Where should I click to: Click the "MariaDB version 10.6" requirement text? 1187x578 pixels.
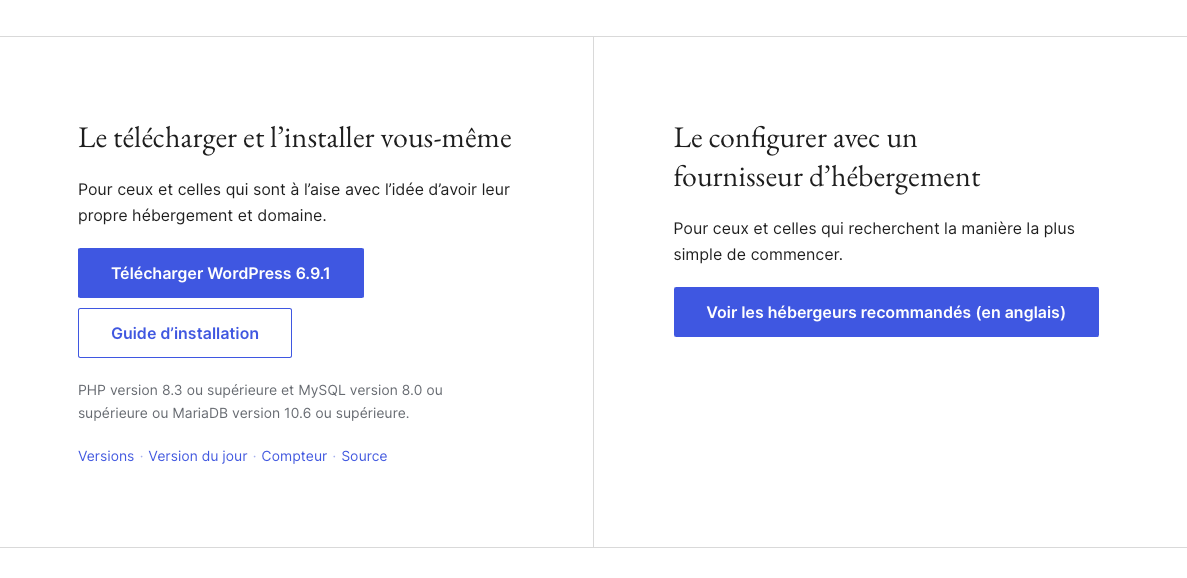(x=244, y=412)
